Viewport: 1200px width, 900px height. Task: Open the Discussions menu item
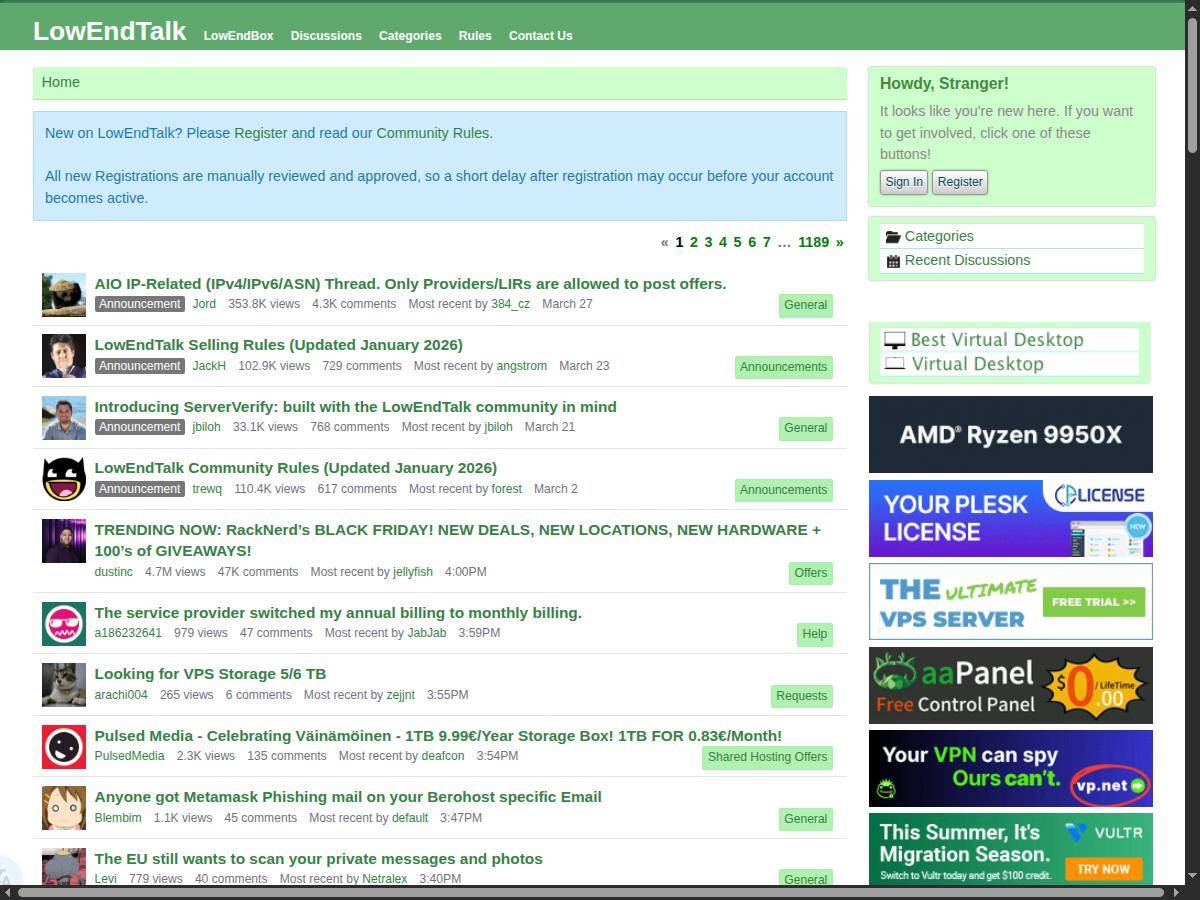326,36
